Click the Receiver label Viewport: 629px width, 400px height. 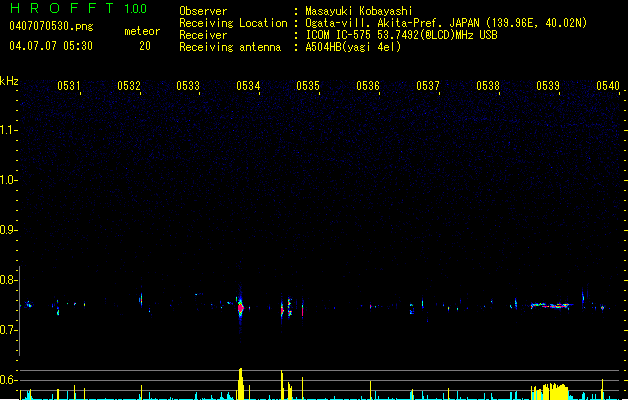pos(203,35)
